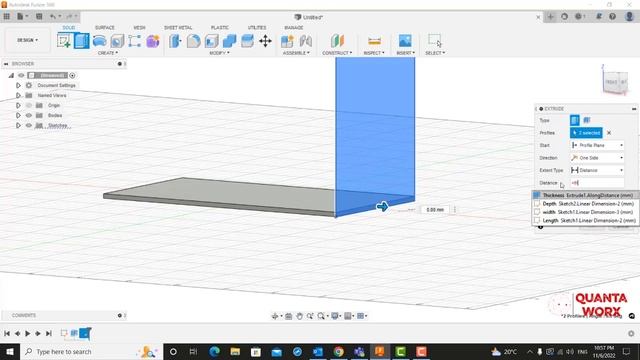This screenshot has width=640, height=360.
Task: Select the Measure inspect tool
Action: tap(374, 41)
